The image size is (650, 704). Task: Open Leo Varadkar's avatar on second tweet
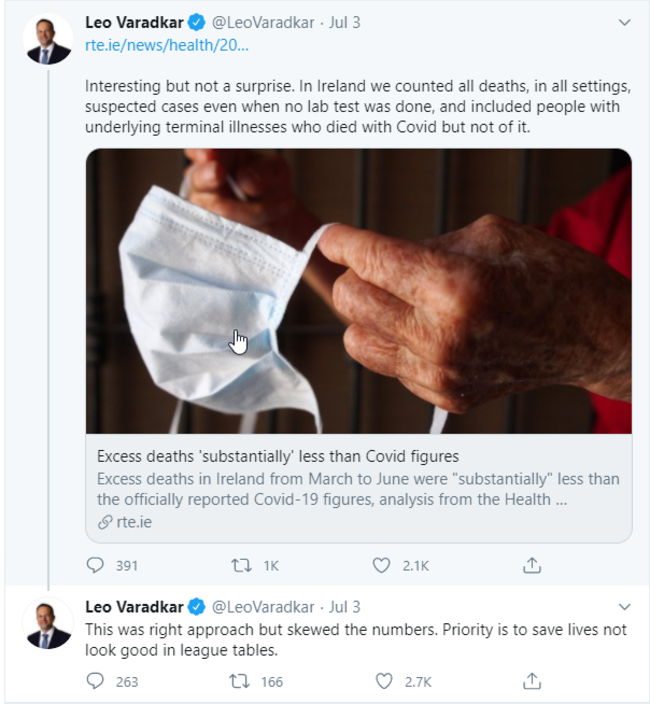coord(48,625)
